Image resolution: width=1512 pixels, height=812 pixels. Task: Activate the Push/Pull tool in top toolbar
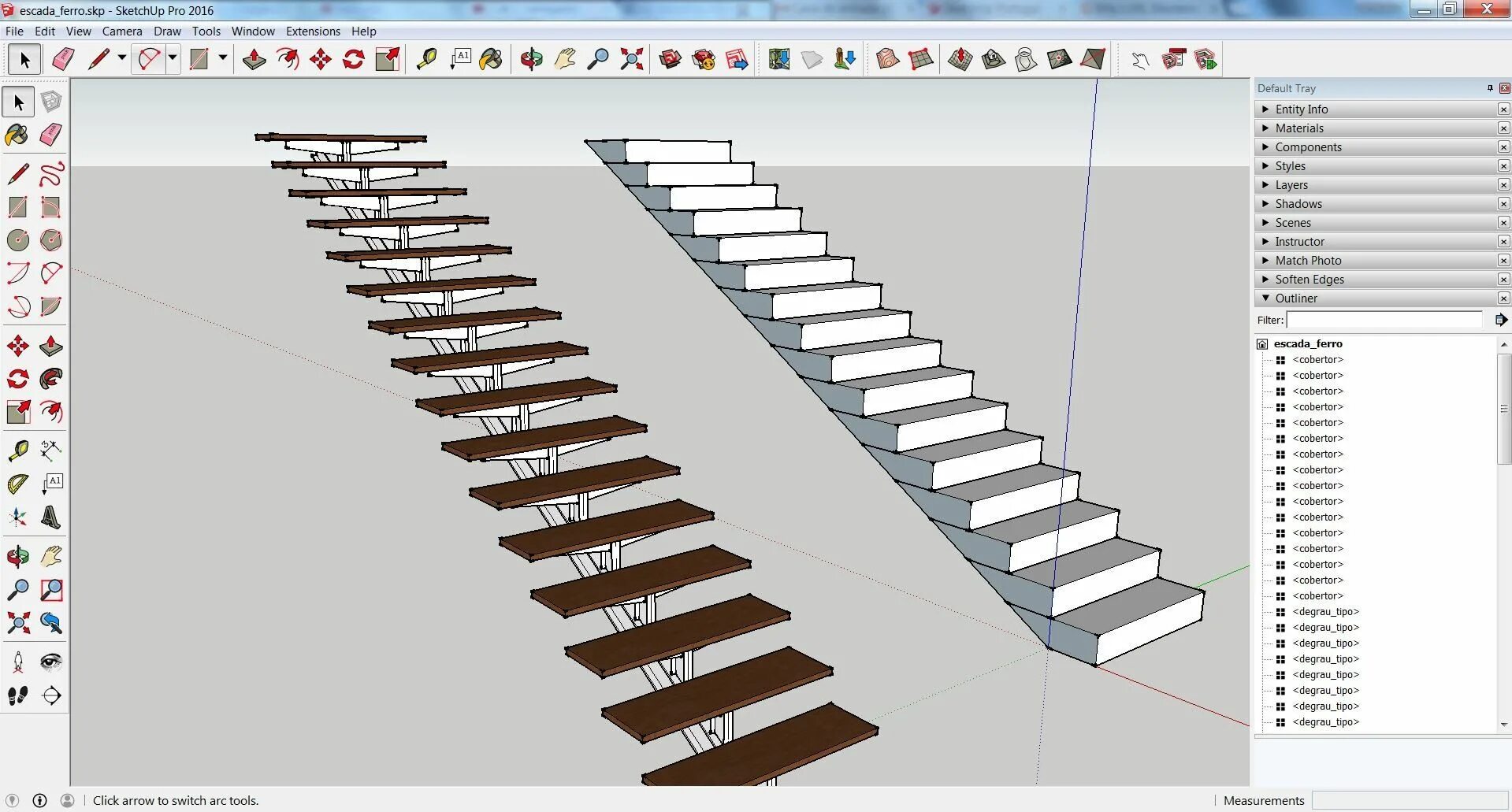pyautogui.click(x=254, y=59)
